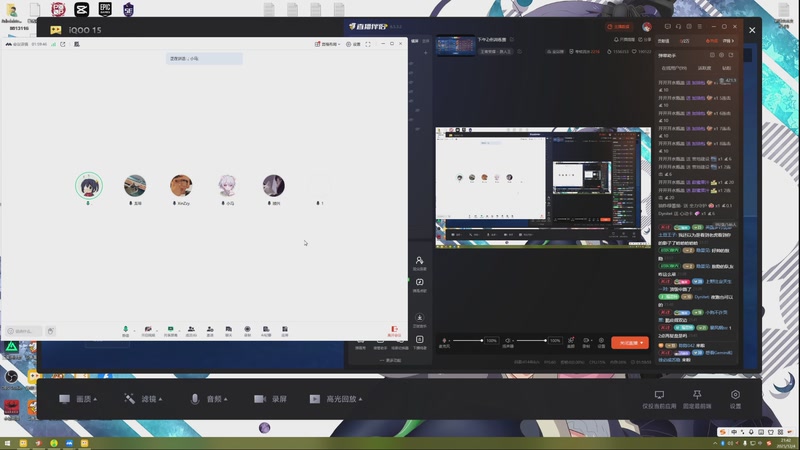
Task: Open the Windows Start menu
Action: [x=7, y=443]
